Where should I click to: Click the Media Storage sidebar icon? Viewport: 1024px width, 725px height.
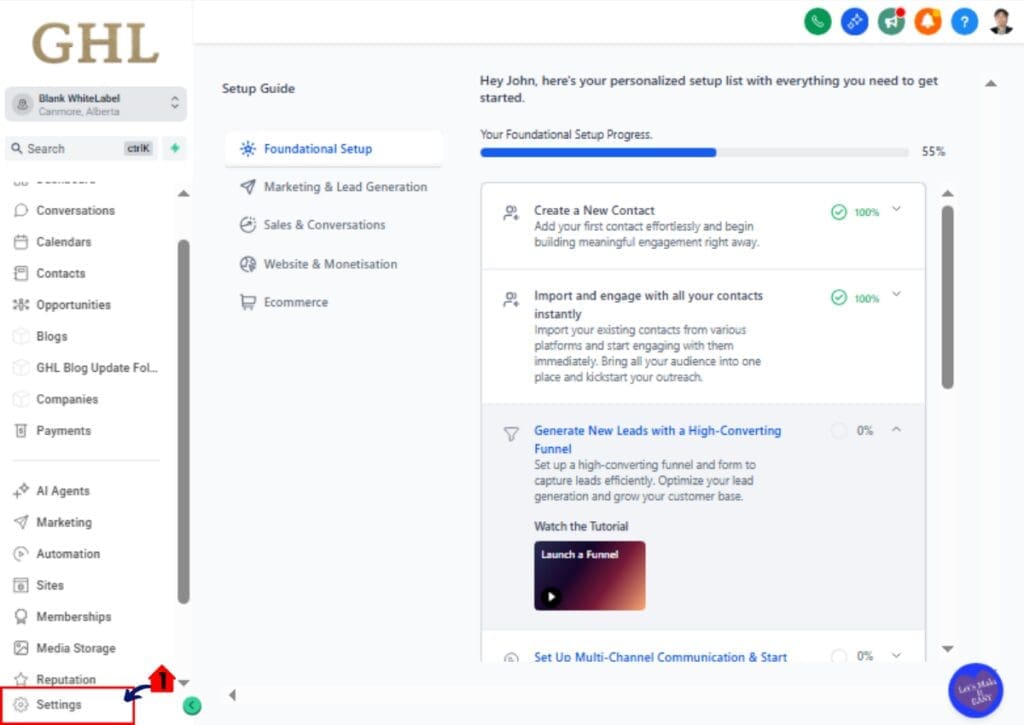(22, 647)
